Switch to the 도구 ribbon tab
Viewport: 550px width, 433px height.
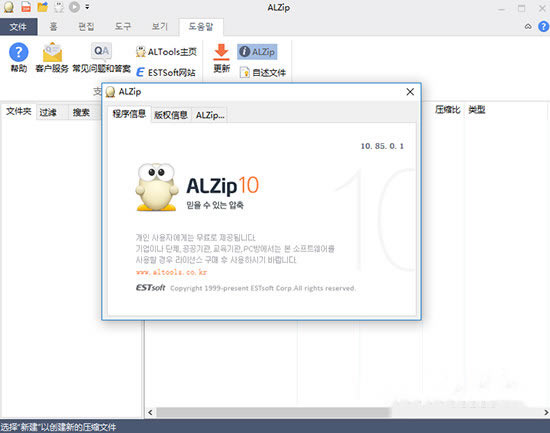123,27
